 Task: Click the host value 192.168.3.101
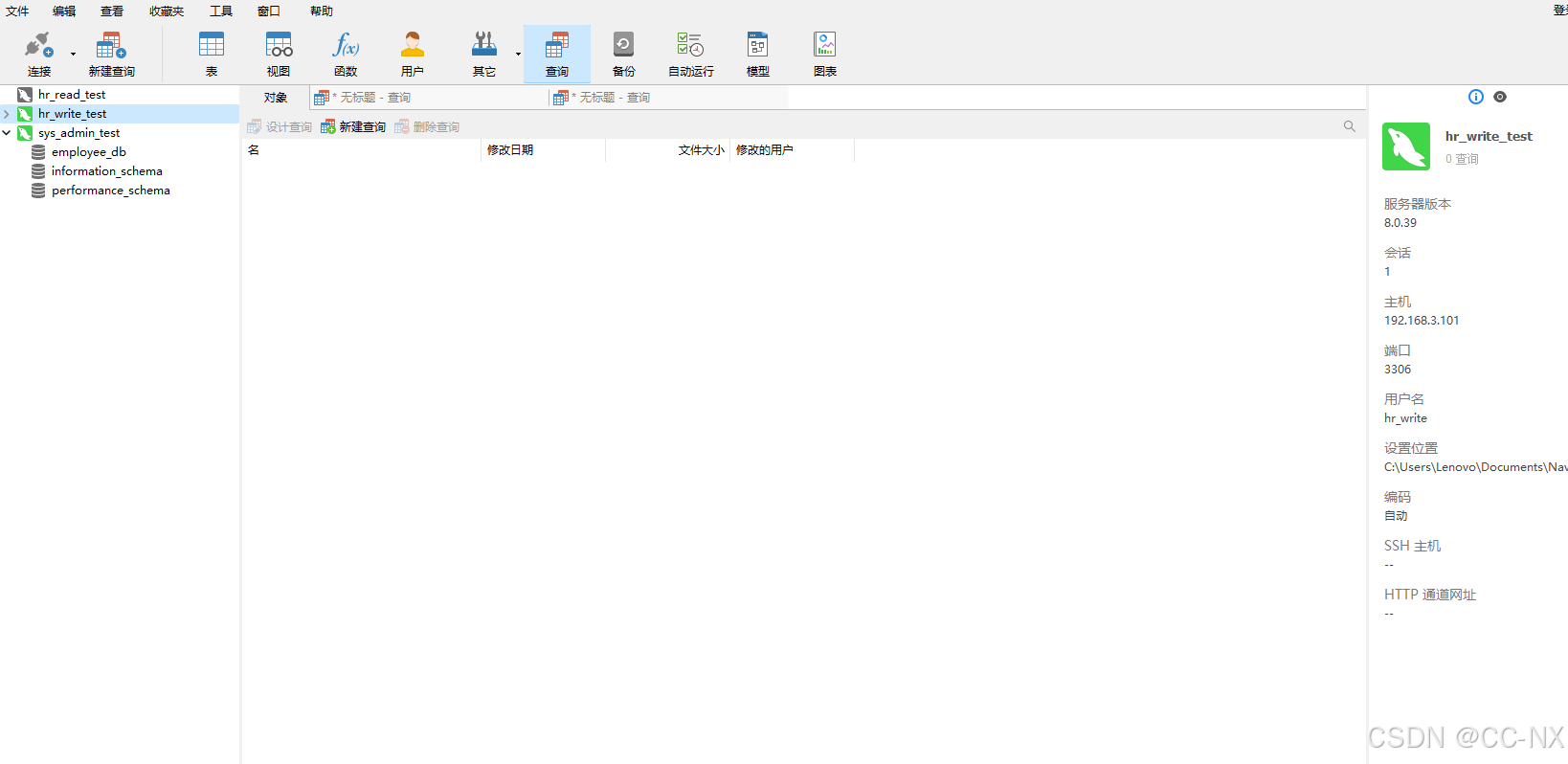[1422, 321]
